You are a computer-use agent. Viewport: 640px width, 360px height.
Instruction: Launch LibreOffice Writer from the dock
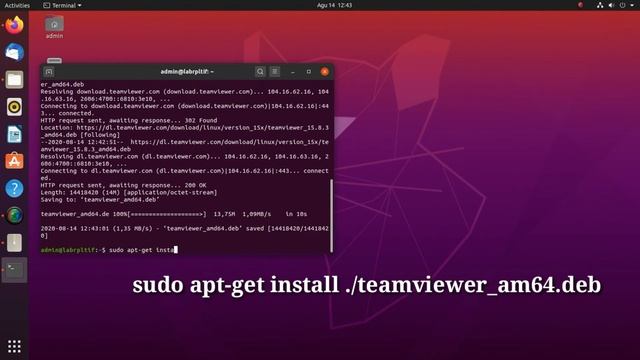[14, 134]
